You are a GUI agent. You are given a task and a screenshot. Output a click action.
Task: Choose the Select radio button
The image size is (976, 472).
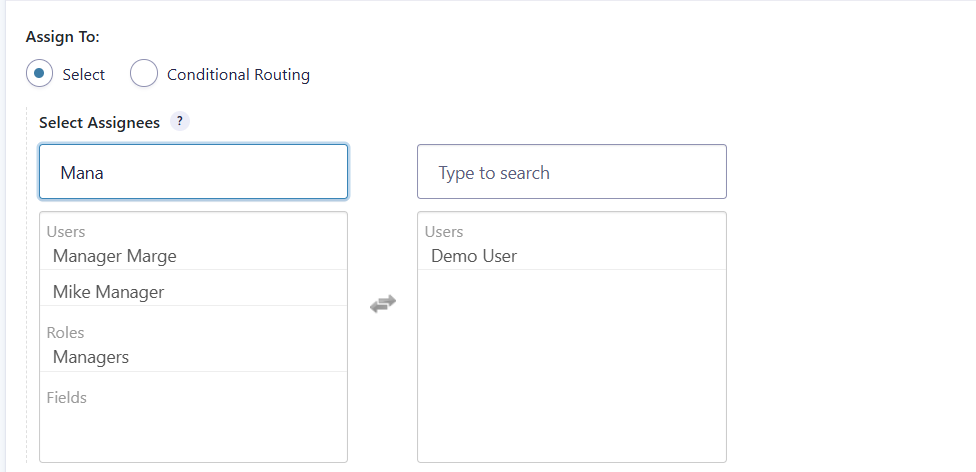tap(40, 74)
